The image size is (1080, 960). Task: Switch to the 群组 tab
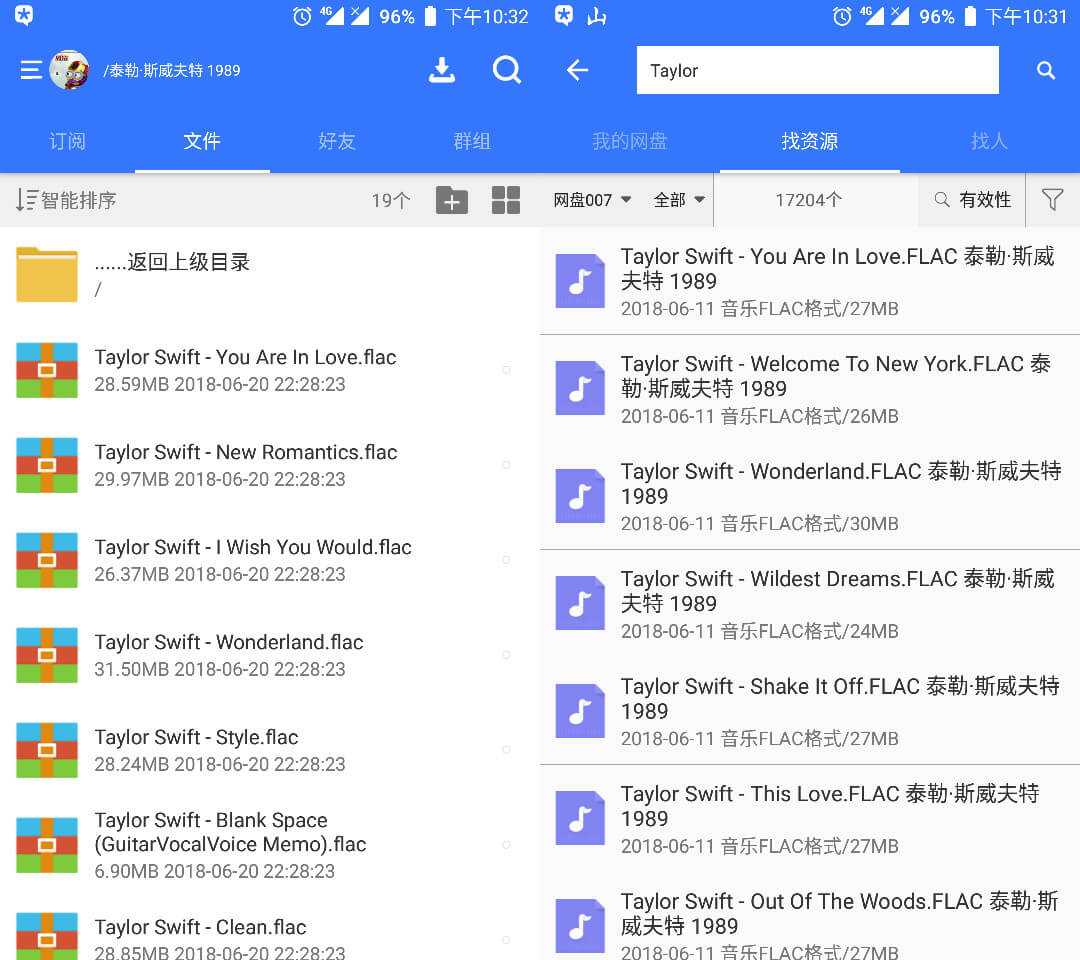(472, 141)
